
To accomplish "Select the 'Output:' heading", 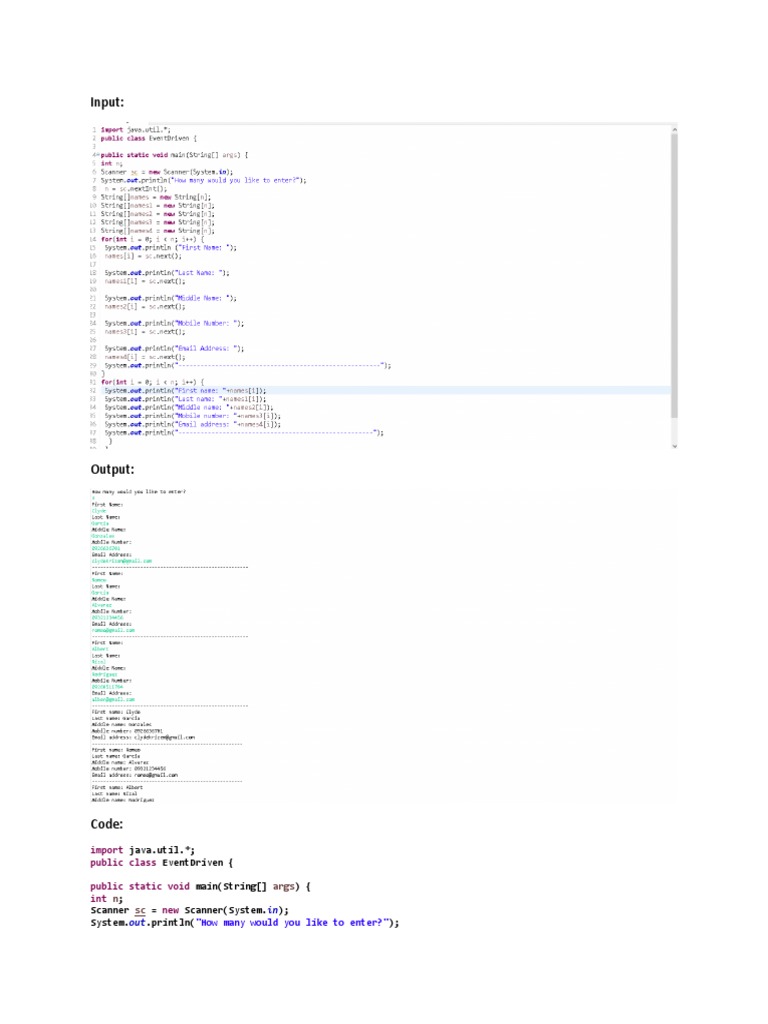I will [x=112, y=469].
